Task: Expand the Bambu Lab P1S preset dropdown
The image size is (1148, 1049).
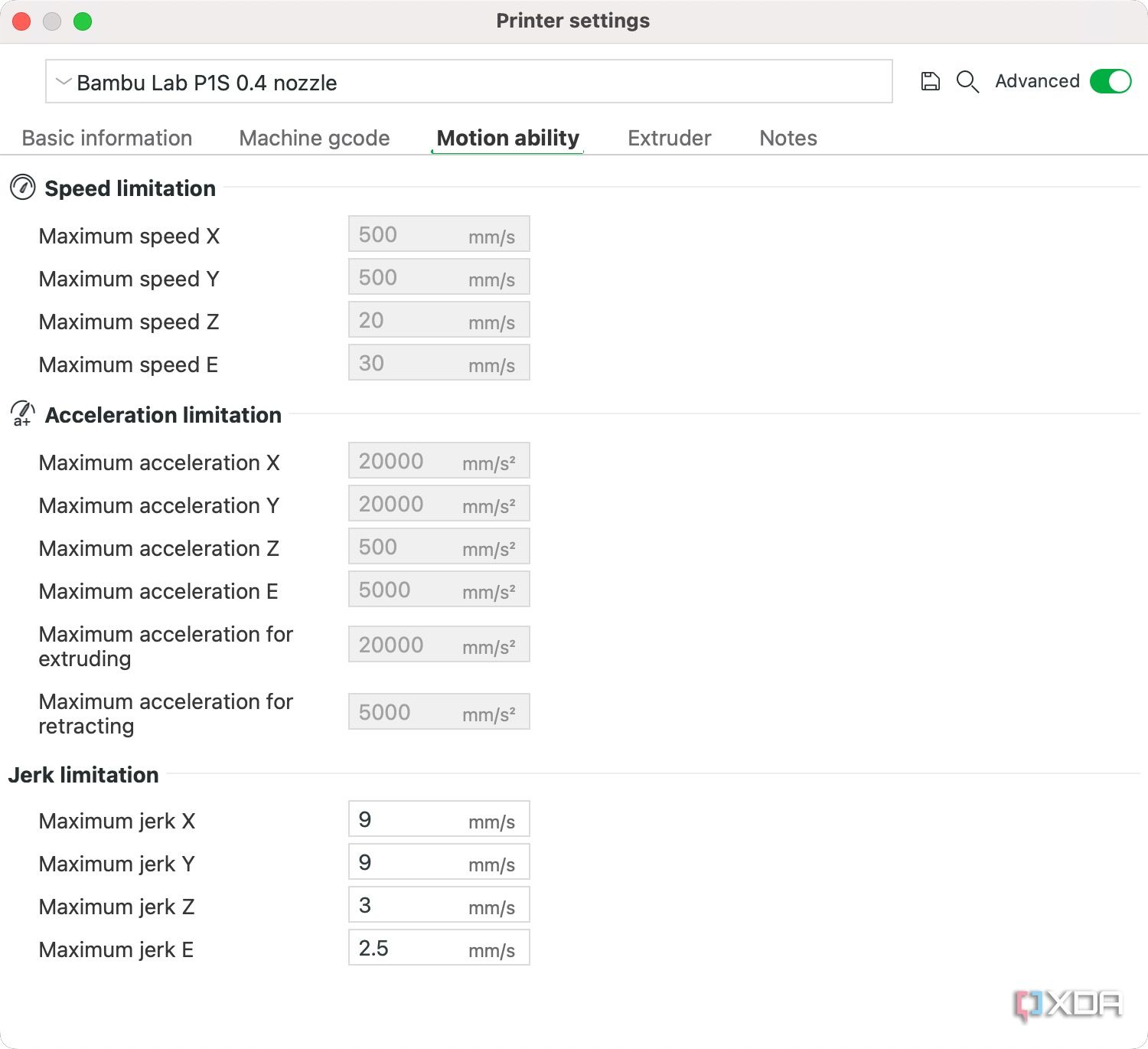Action: tap(469, 81)
